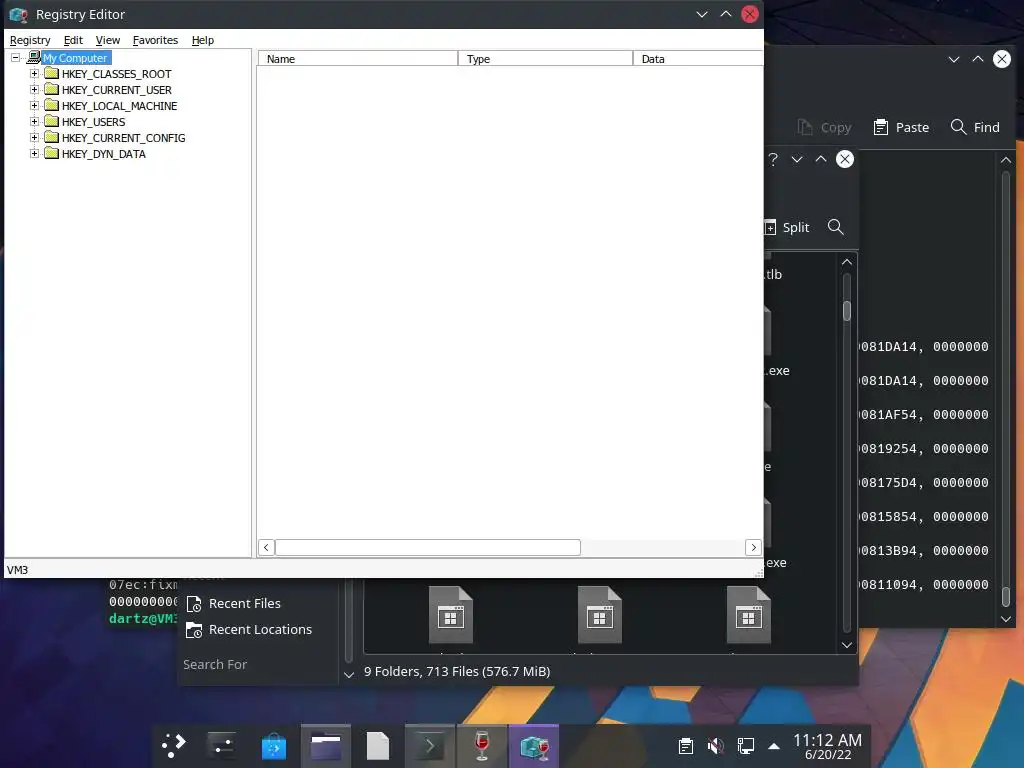Image resolution: width=1024 pixels, height=768 pixels.
Task: Click the file manager vertical scrollbar down arrow
Action: pyautogui.click(x=847, y=645)
